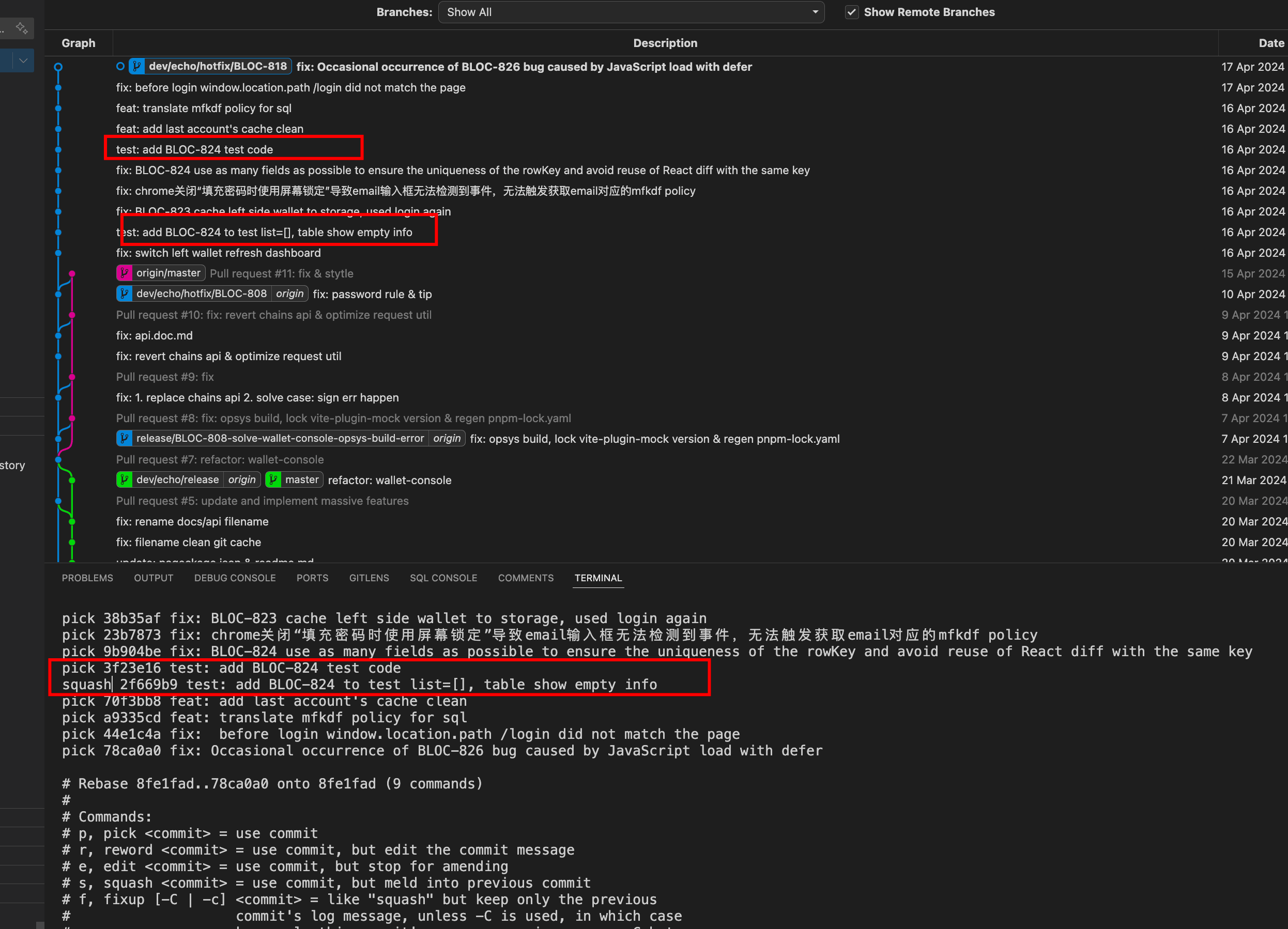This screenshot has width=1288, height=929.
Task: Click the dev/echo/hotfix/BLOC-808 branch label
Action: [202, 293]
